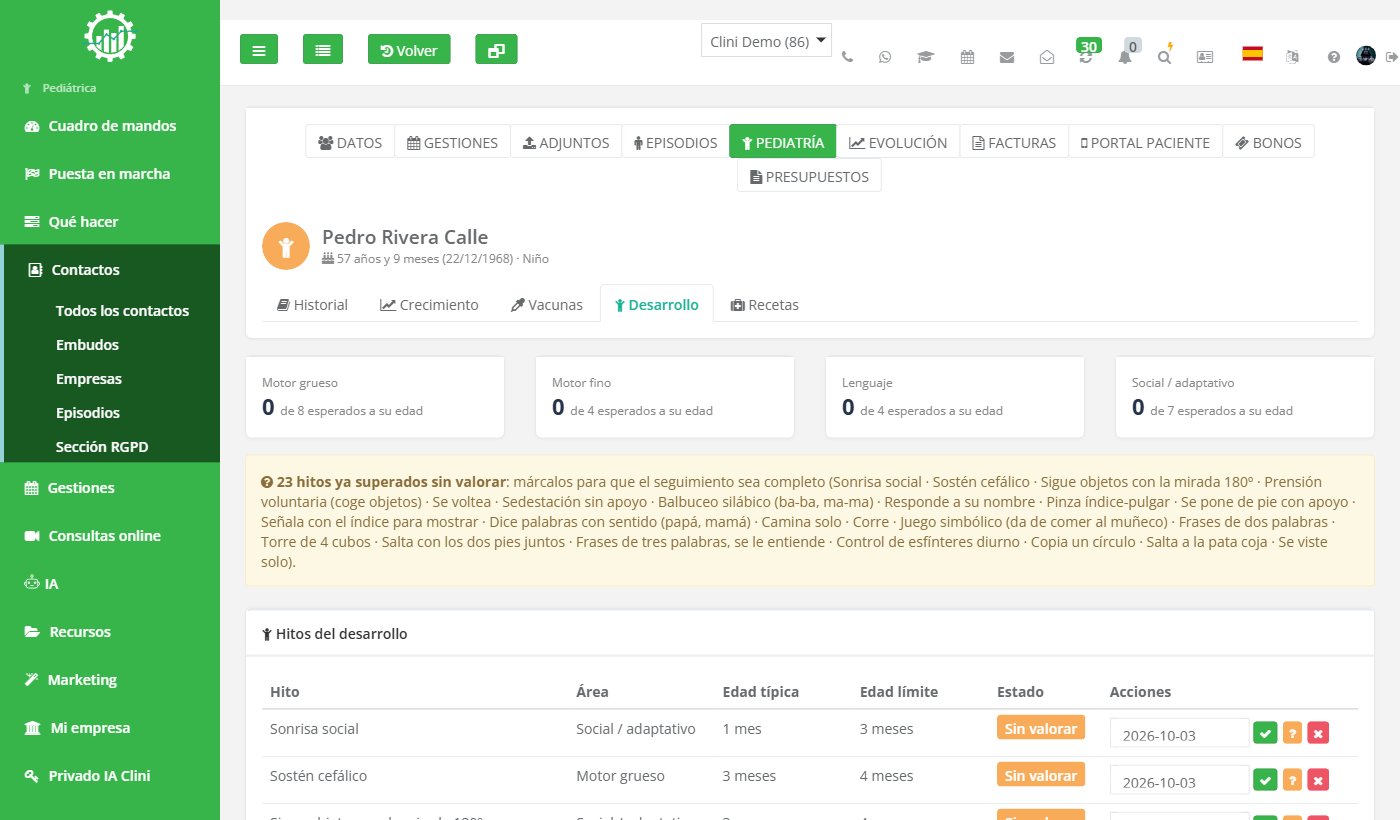Click red x for Sostén cefálico row
Image resolution: width=1400 pixels, height=820 pixels.
(x=1318, y=780)
